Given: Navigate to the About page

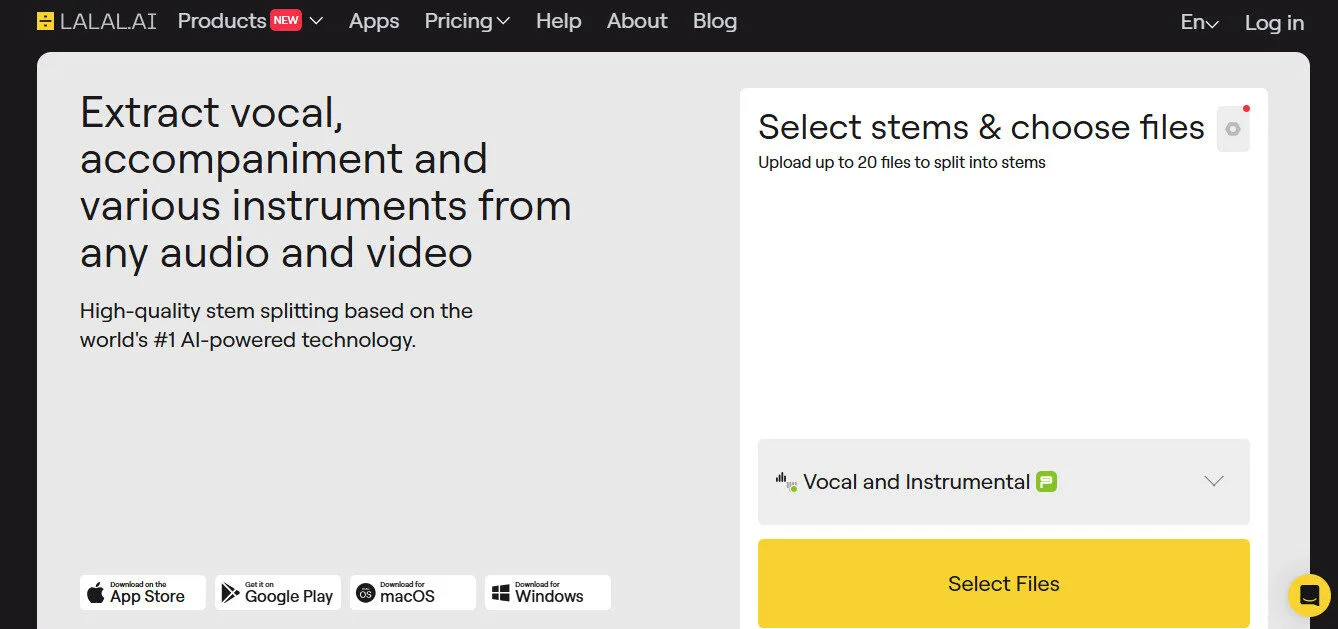Looking at the screenshot, I should tap(637, 21).
